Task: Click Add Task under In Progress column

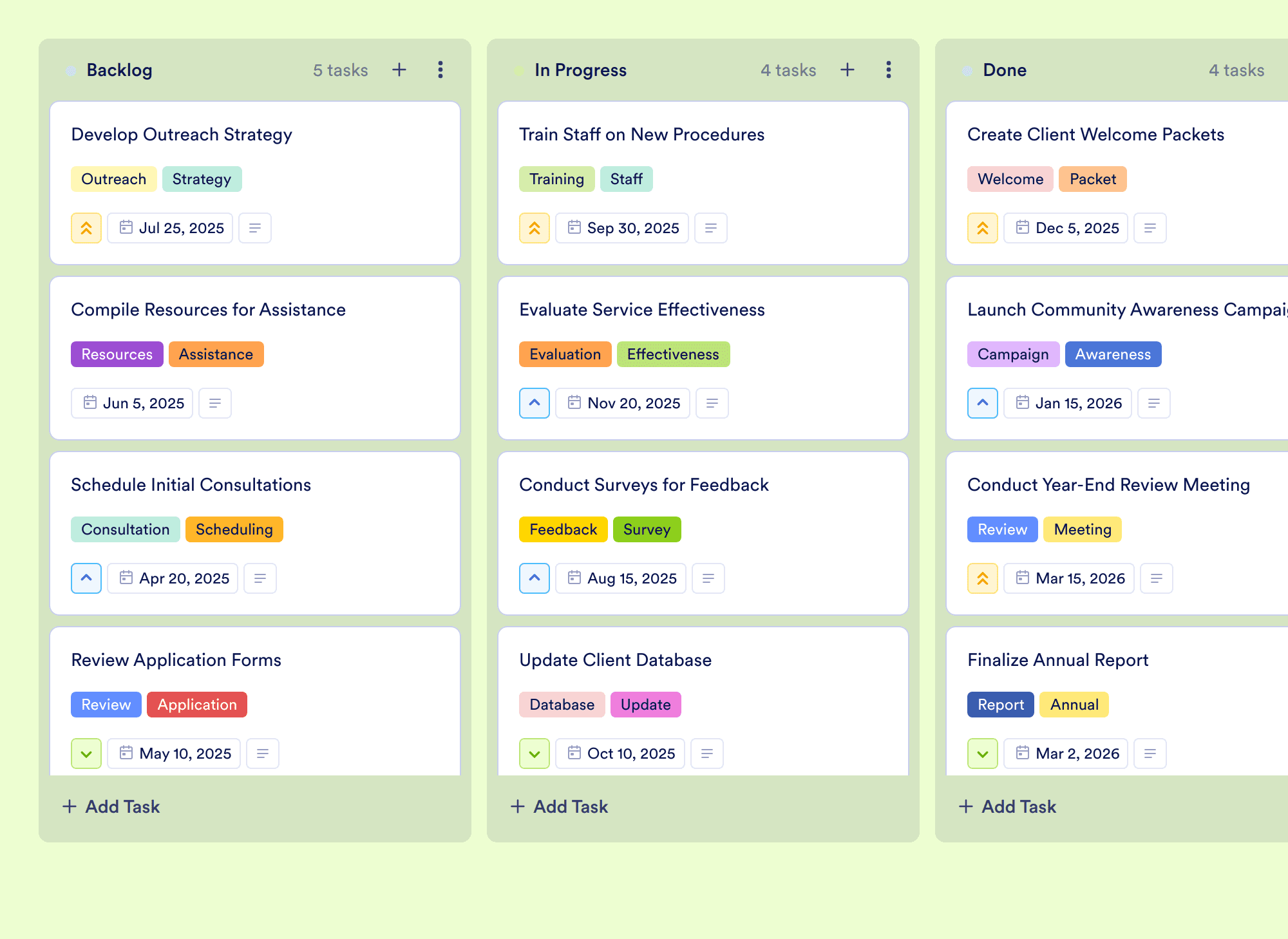Action: (x=559, y=806)
